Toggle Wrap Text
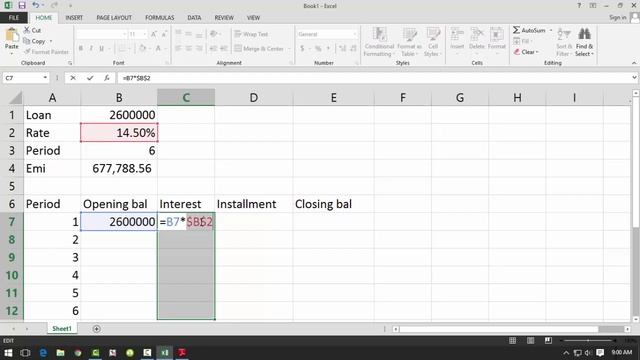This screenshot has width=640, height=360. [x=251, y=34]
